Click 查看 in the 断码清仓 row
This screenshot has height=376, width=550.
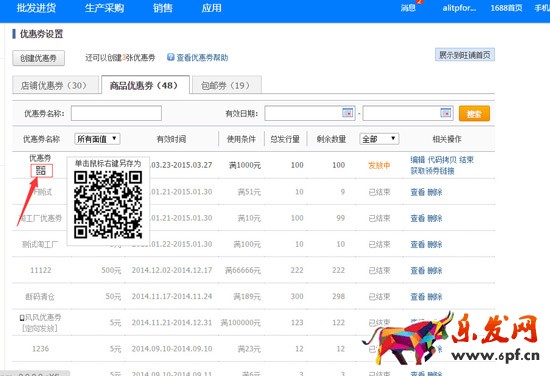417,297
